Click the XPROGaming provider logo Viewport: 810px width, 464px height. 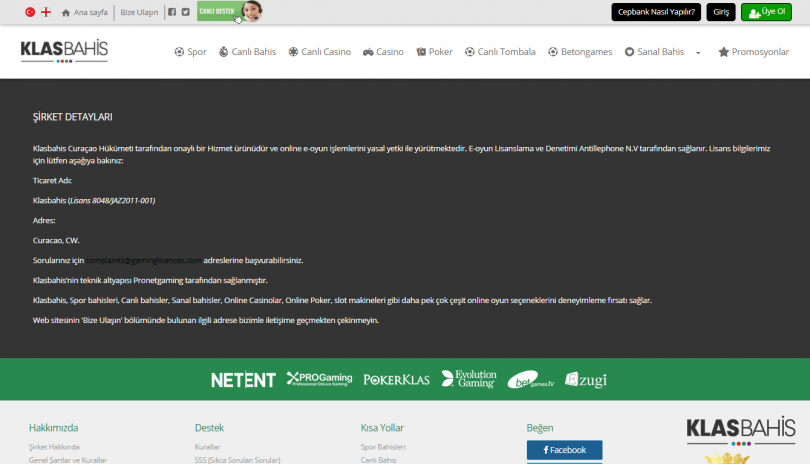319,379
